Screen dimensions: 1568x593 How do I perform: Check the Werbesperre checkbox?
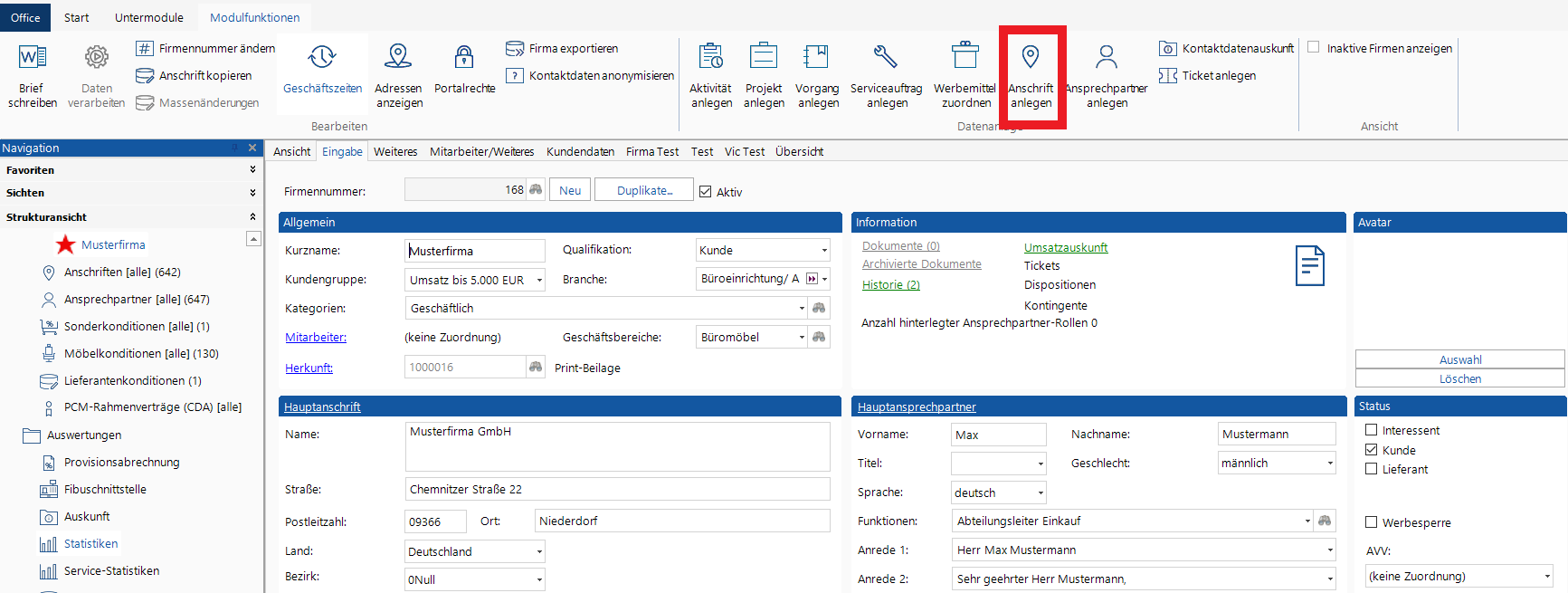[x=1372, y=522]
